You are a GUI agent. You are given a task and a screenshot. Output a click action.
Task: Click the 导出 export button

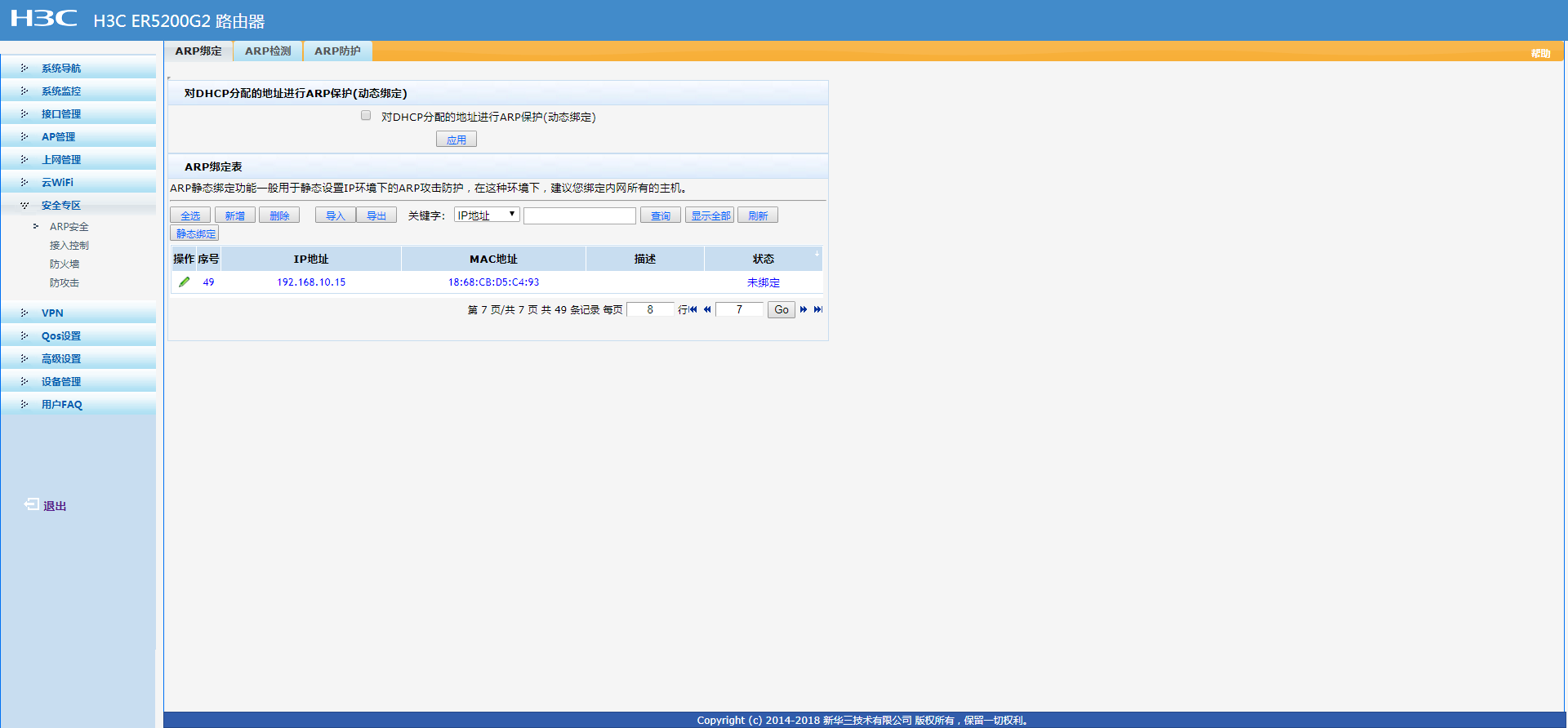[376, 215]
